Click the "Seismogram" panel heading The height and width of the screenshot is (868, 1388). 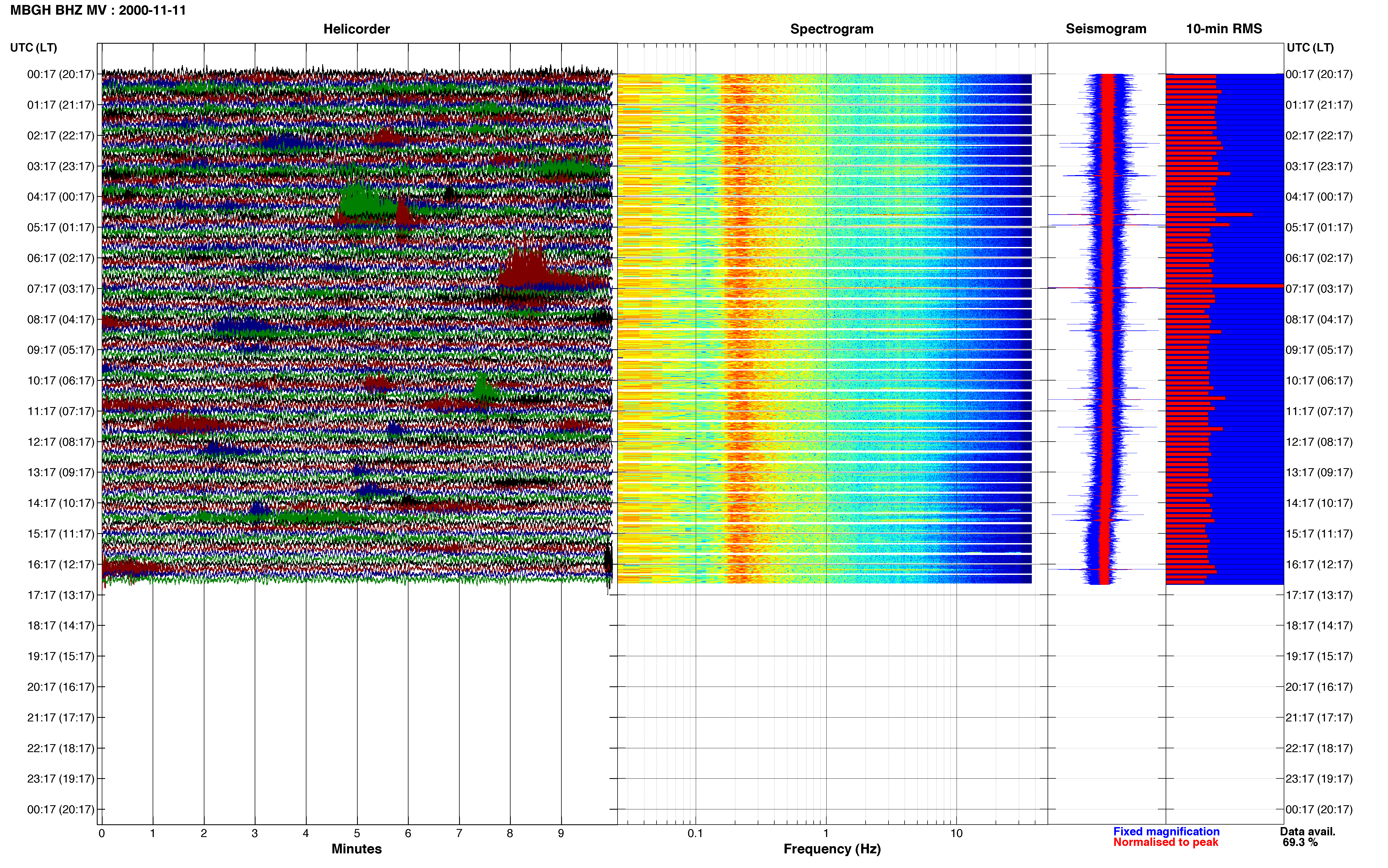(1106, 29)
